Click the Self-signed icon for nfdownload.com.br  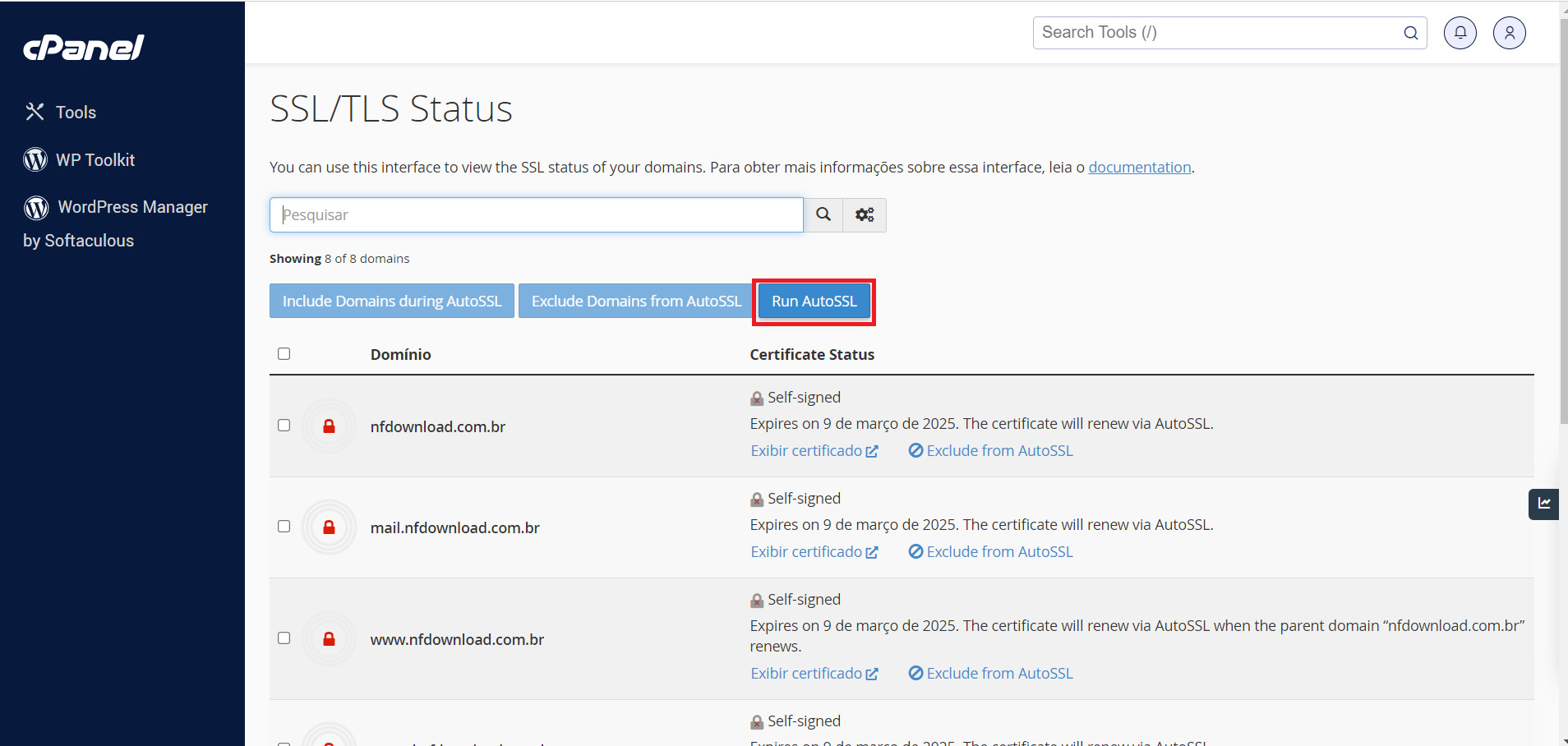coord(757,398)
